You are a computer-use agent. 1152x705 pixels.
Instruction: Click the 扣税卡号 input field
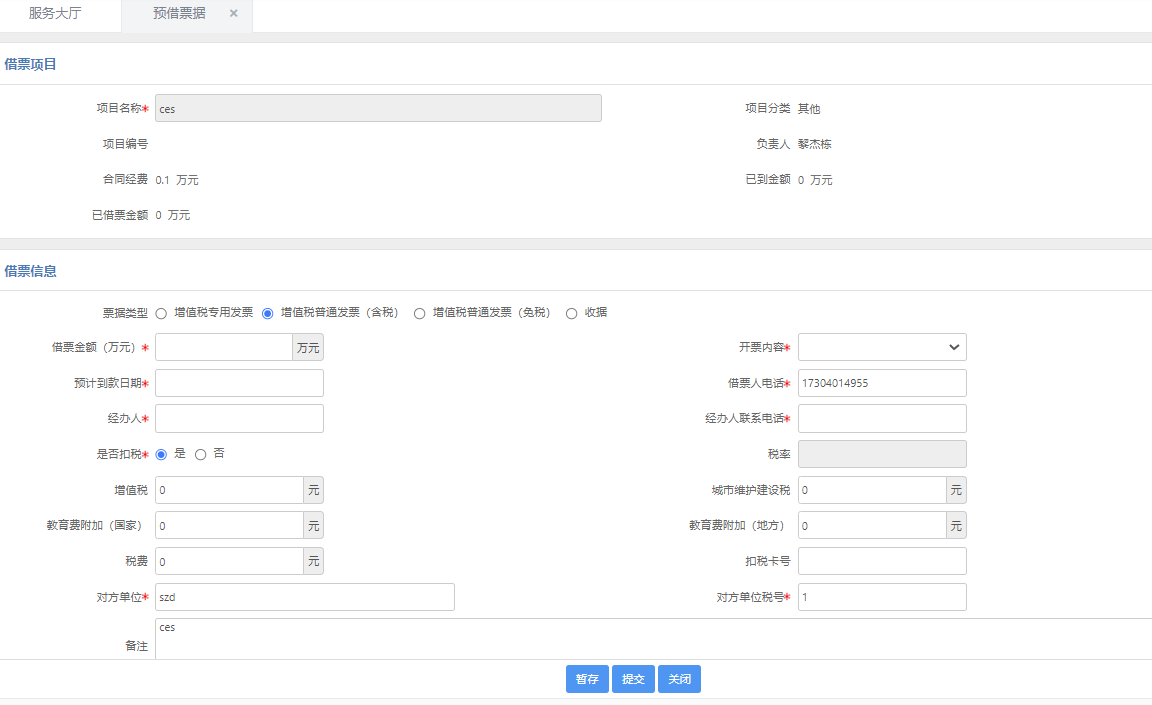click(881, 561)
